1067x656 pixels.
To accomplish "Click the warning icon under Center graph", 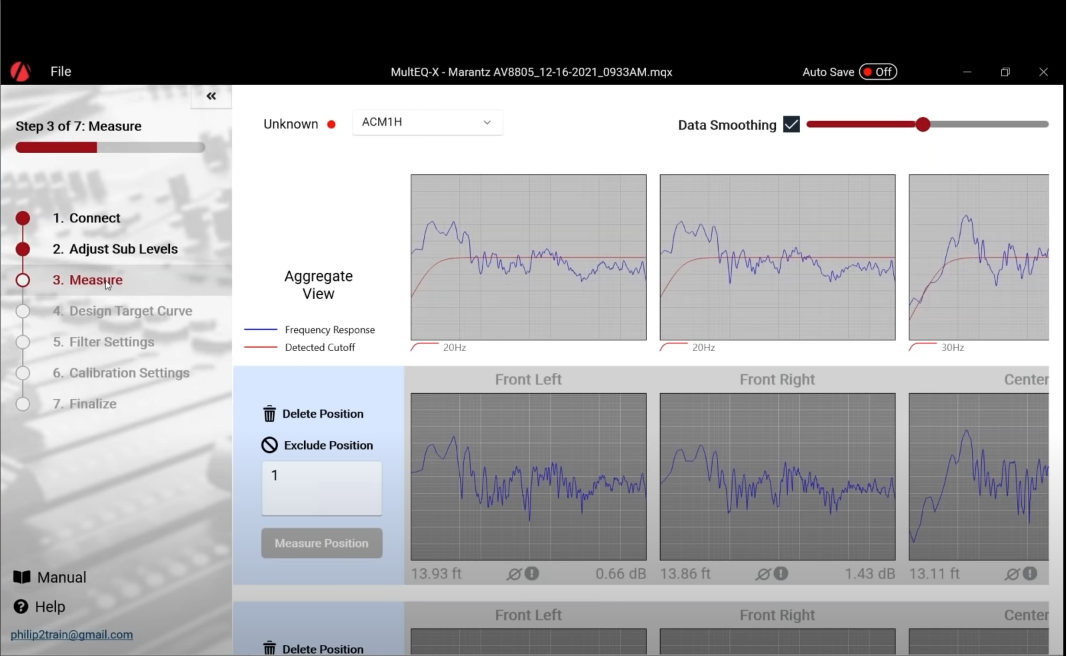I will point(1029,574).
